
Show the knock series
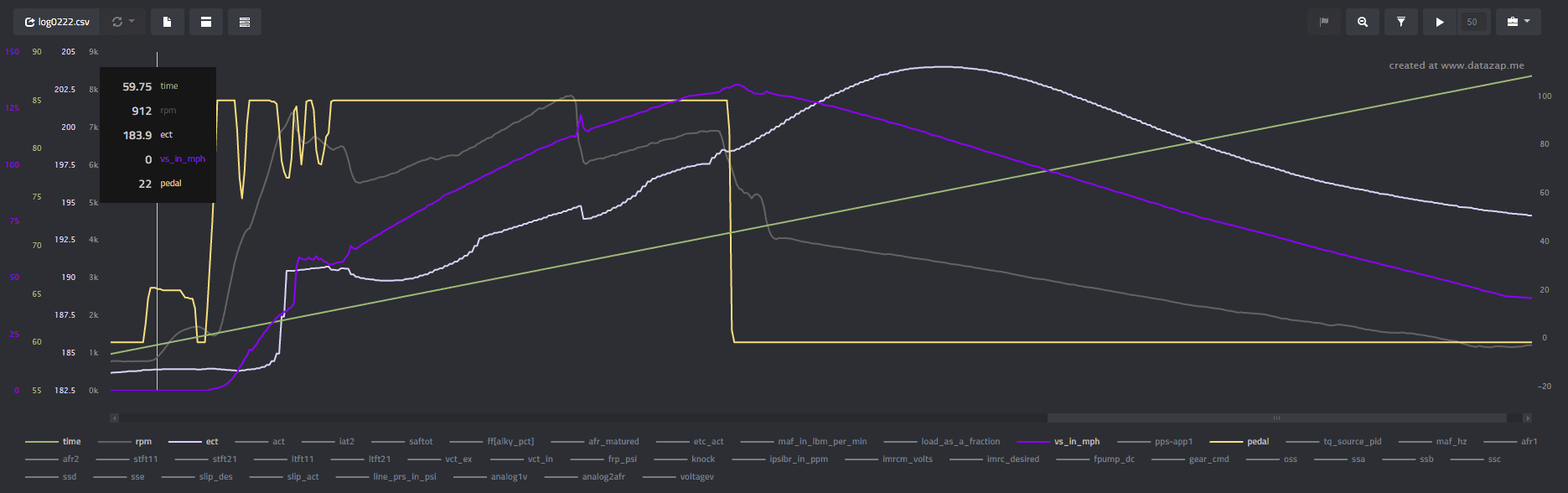coord(686,459)
